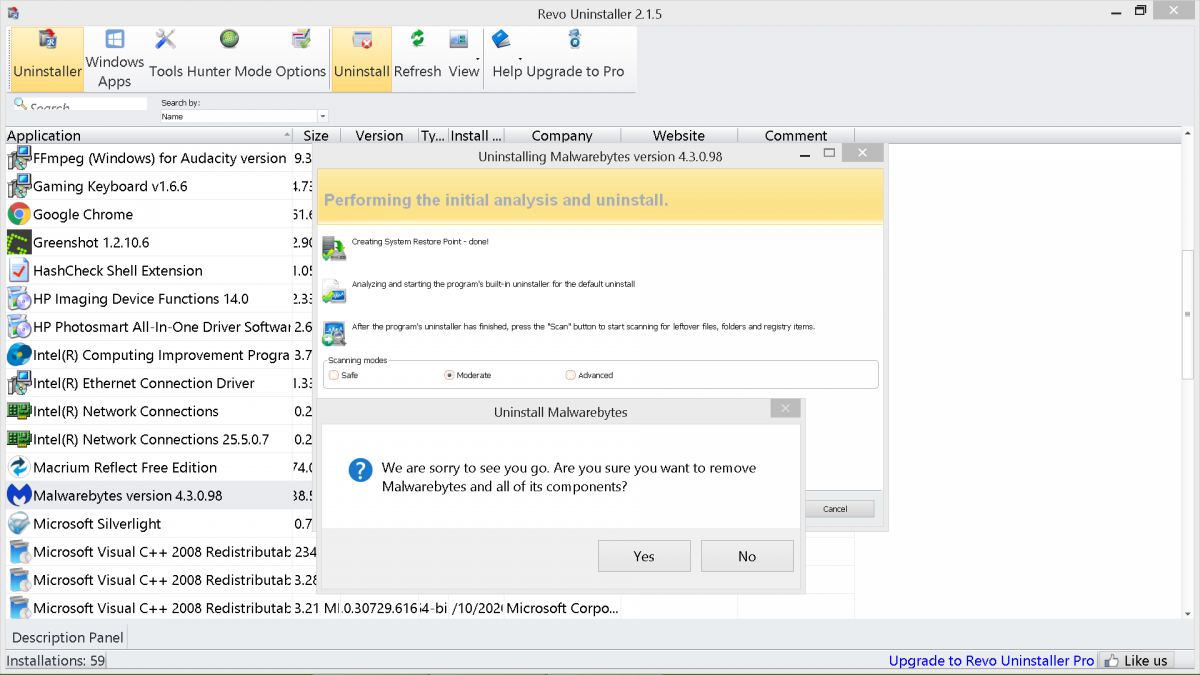This screenshot has width=1200, height=675.
Task: Click the Creating System Restore Point icon
Action: pyautogui.click(x=334, y=249)
